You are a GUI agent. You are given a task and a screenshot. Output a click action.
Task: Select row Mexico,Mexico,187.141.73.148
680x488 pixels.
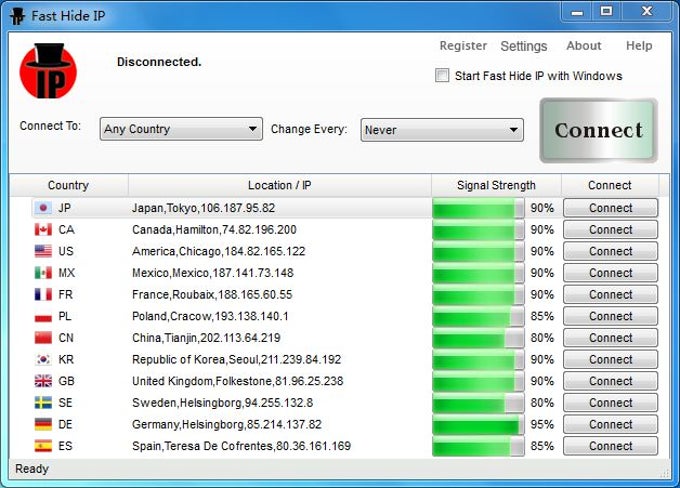[212, 273]
